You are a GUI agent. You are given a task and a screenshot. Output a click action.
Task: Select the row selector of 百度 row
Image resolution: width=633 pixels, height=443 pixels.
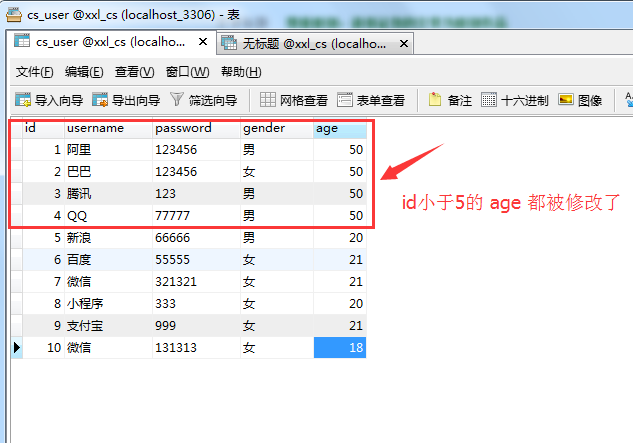[17, 259]
